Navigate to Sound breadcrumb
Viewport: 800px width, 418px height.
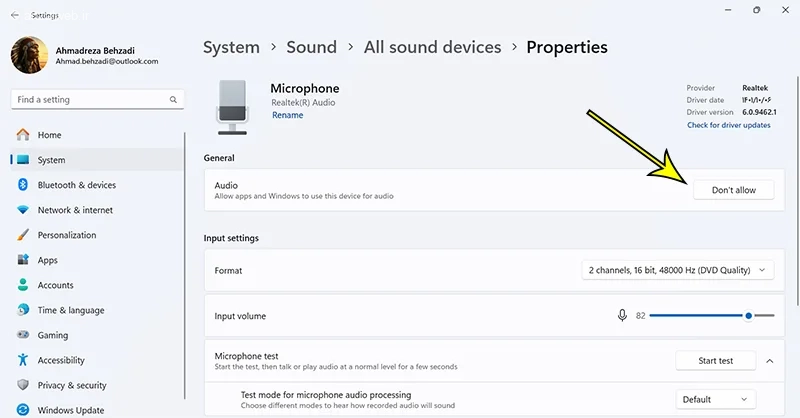[311, 47]
